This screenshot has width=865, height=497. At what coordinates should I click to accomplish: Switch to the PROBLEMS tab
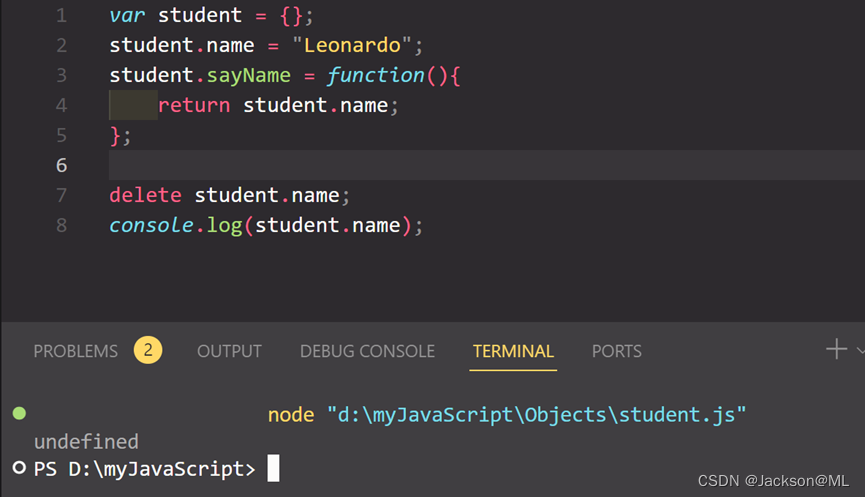click(75, 351)
